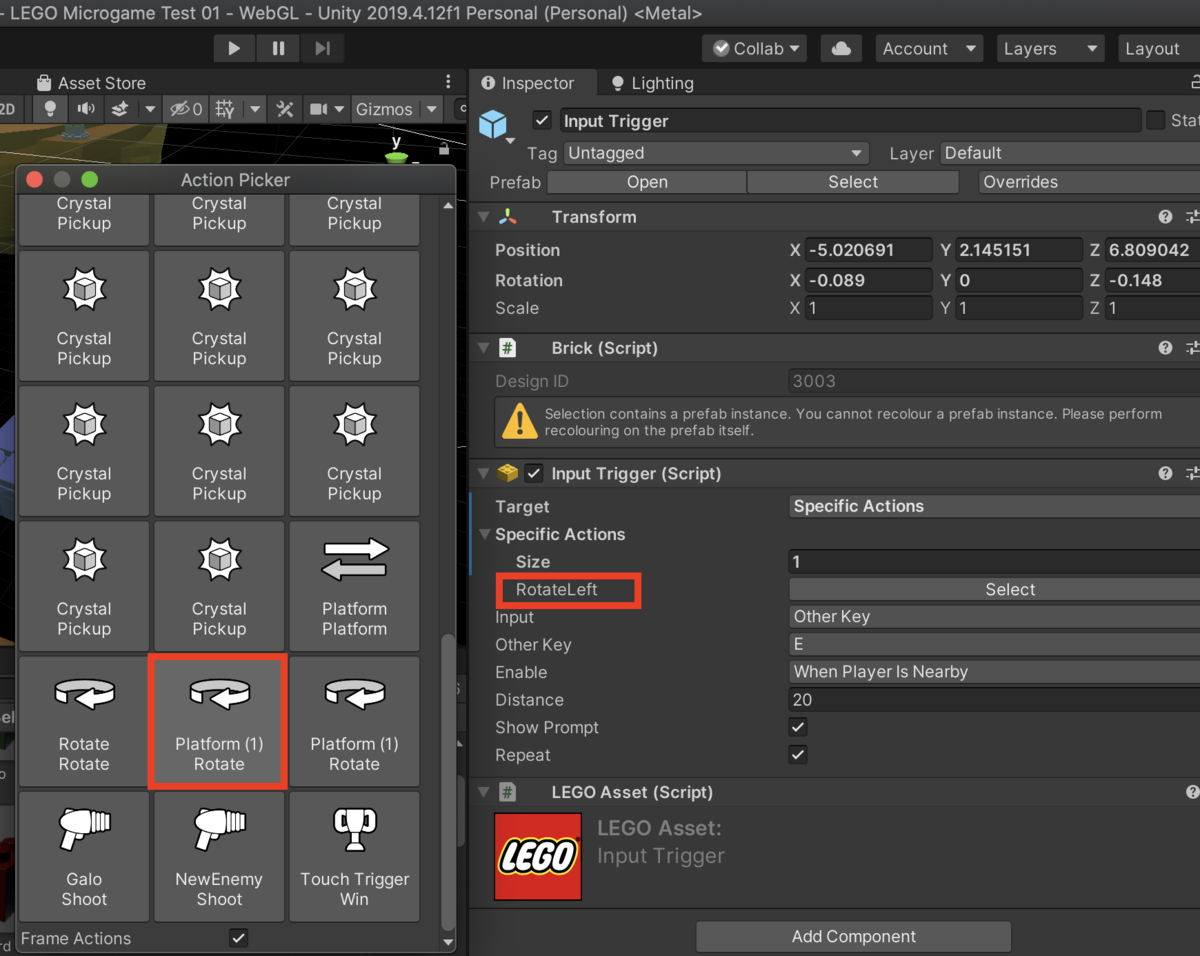Toggle scene audio with the speaker icon
Screen dimensions: 1200x956
point(86,109)
